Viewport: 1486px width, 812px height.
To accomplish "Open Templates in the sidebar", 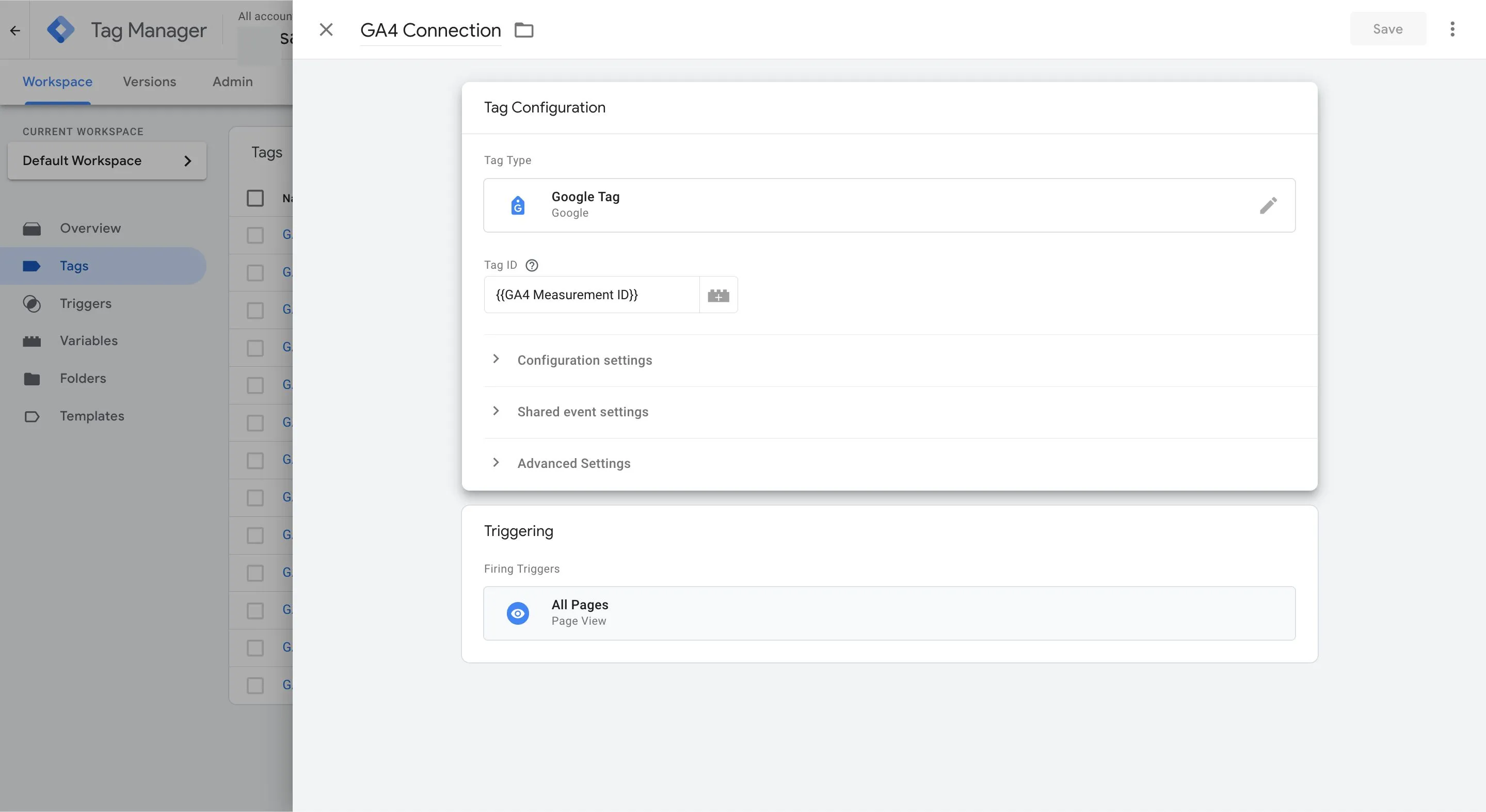I will pos(103,416).
